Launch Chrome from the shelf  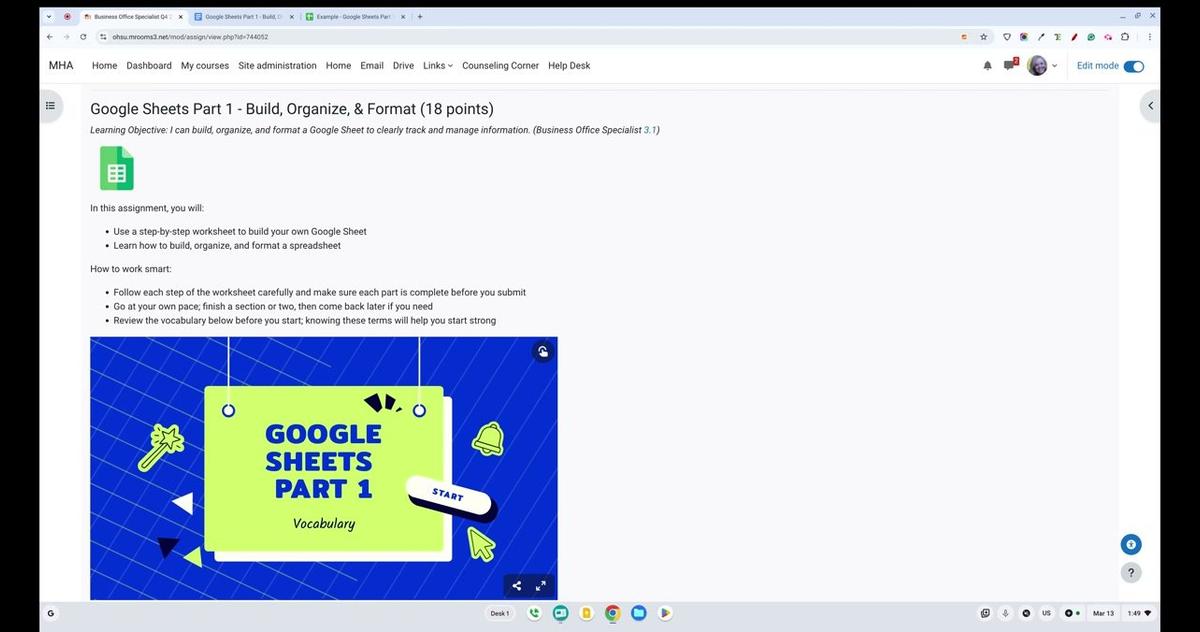[612, 613]
